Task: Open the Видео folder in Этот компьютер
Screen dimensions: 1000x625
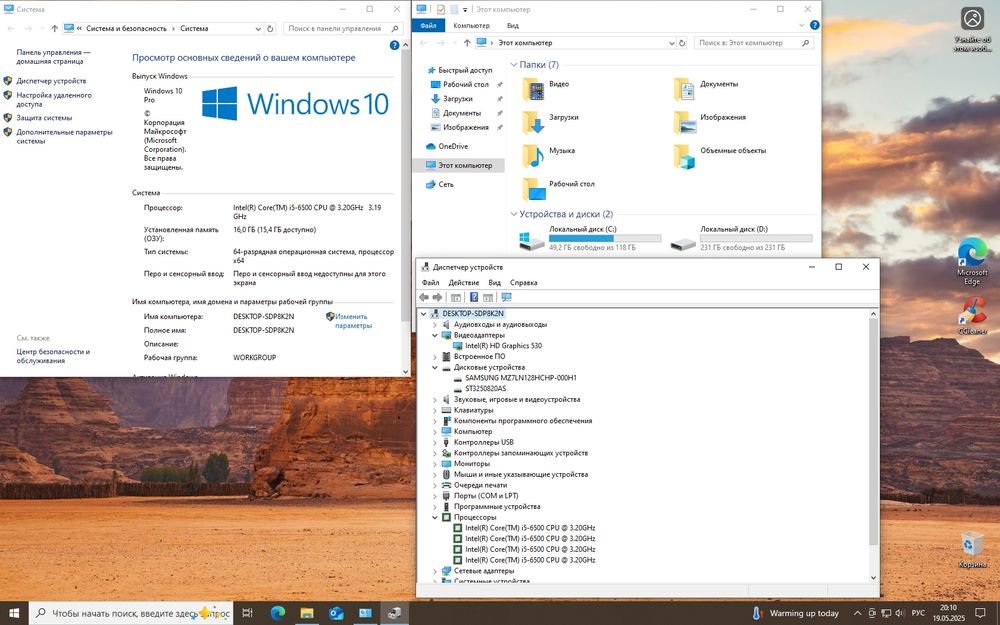Action: click(x=545, y=89)
